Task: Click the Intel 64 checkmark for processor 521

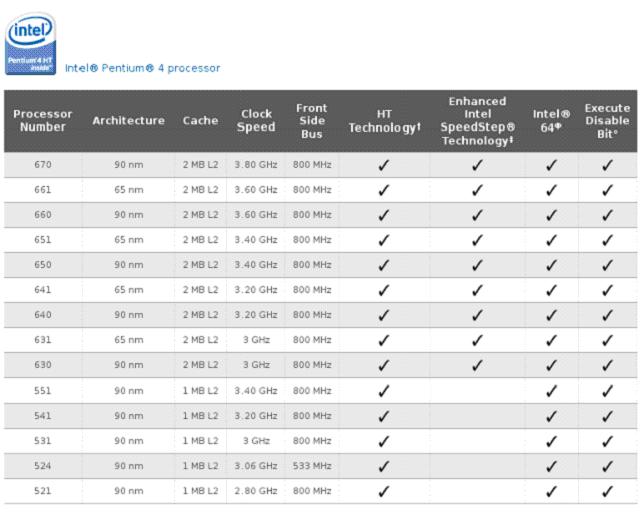Action: [552, 490]
